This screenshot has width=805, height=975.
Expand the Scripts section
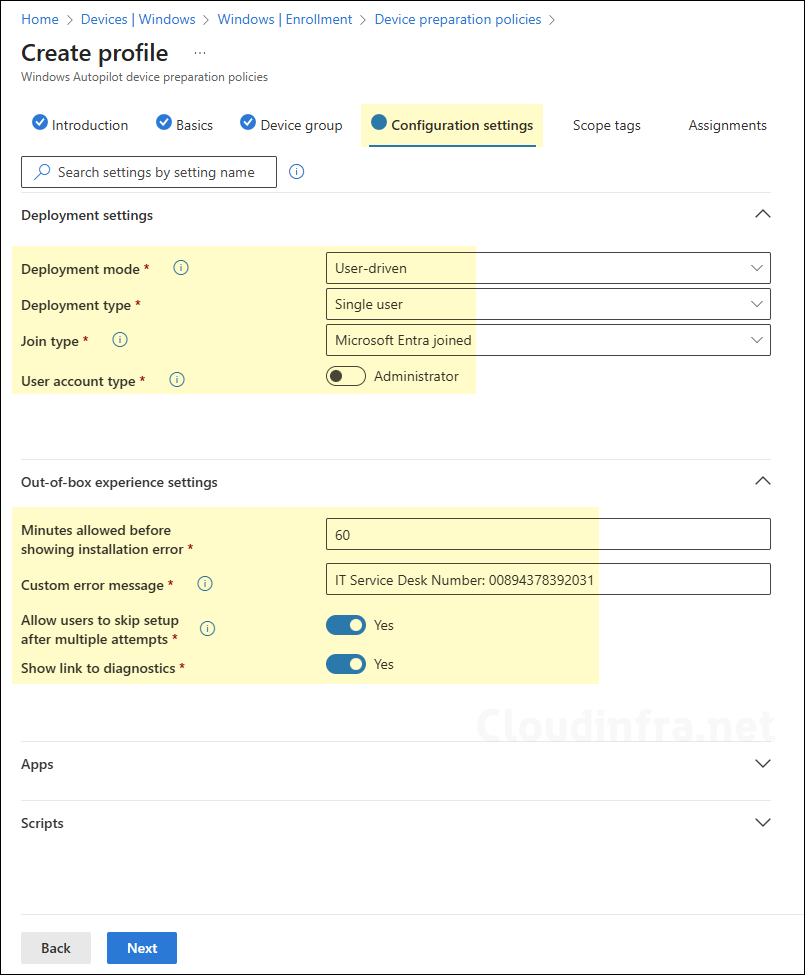pyautogui.click(x=762, y=823)
